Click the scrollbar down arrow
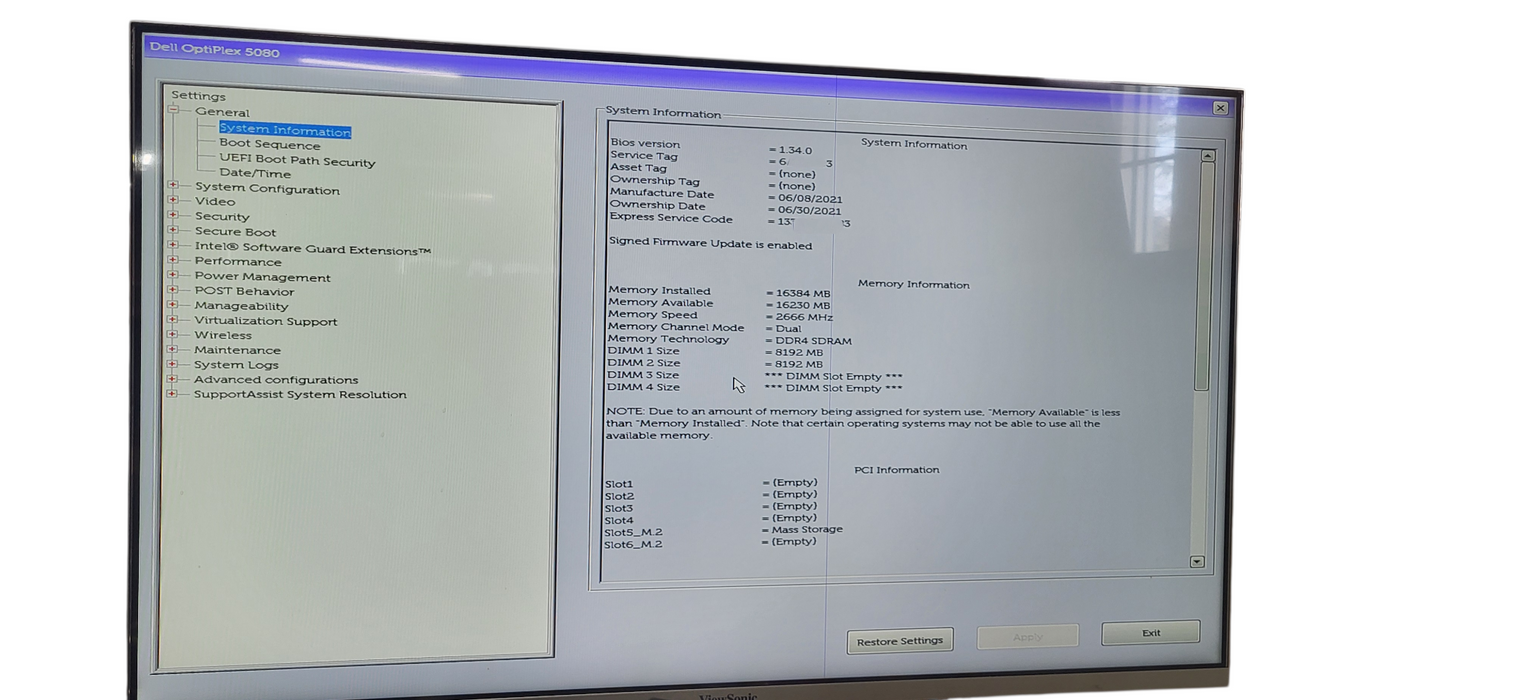Screen dimensions: 1515x700 [x=1198, y=562]
